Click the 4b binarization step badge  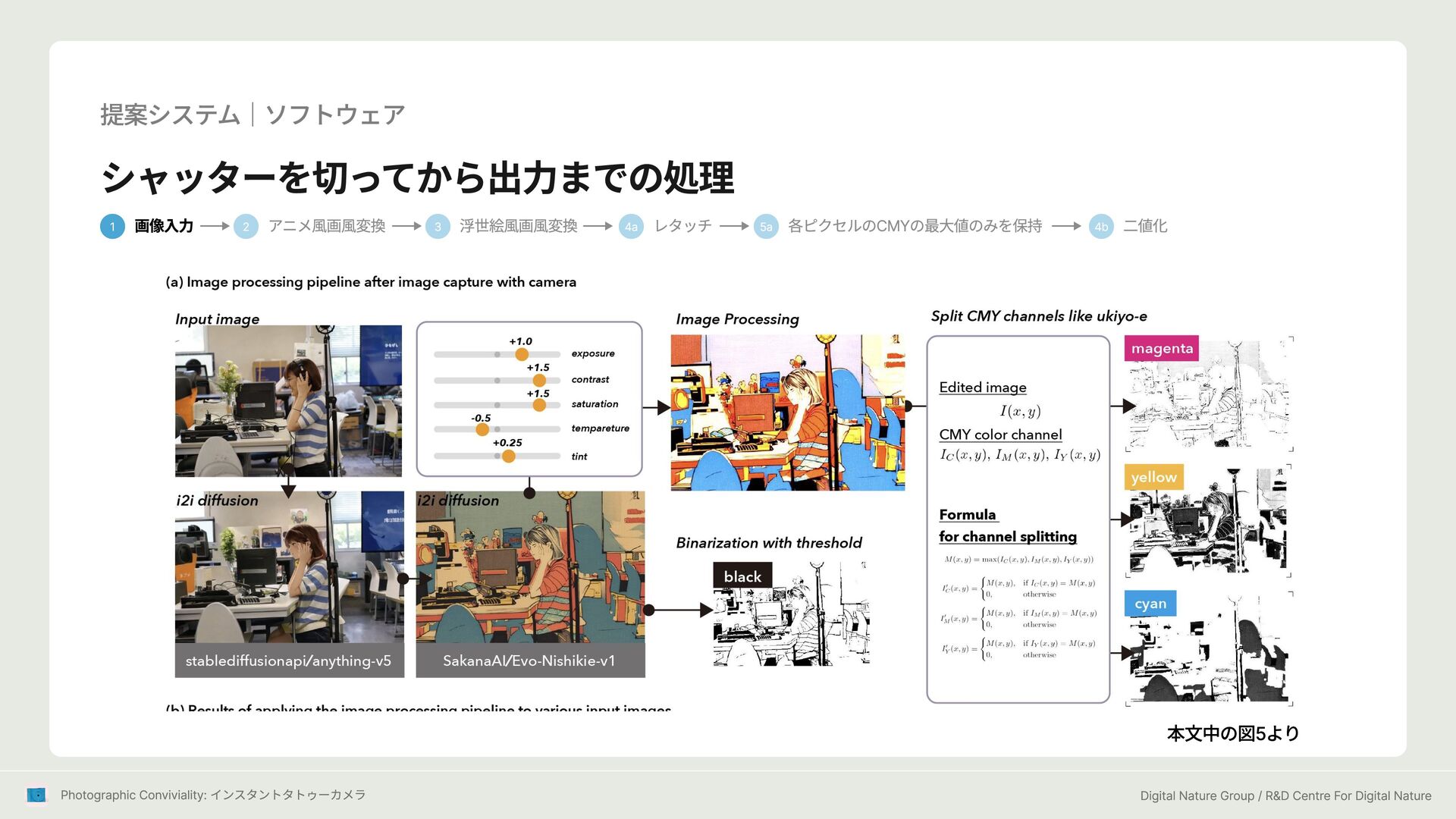click(1101, 226)
